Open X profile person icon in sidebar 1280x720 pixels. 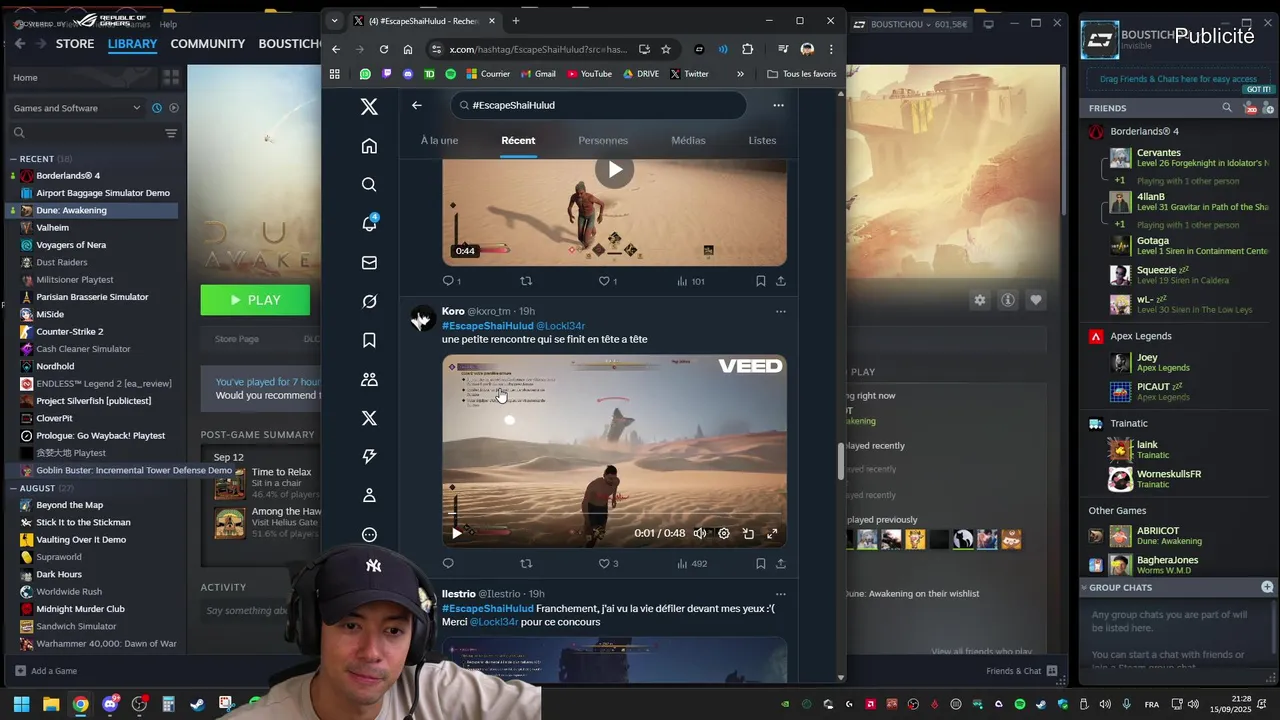369,495
